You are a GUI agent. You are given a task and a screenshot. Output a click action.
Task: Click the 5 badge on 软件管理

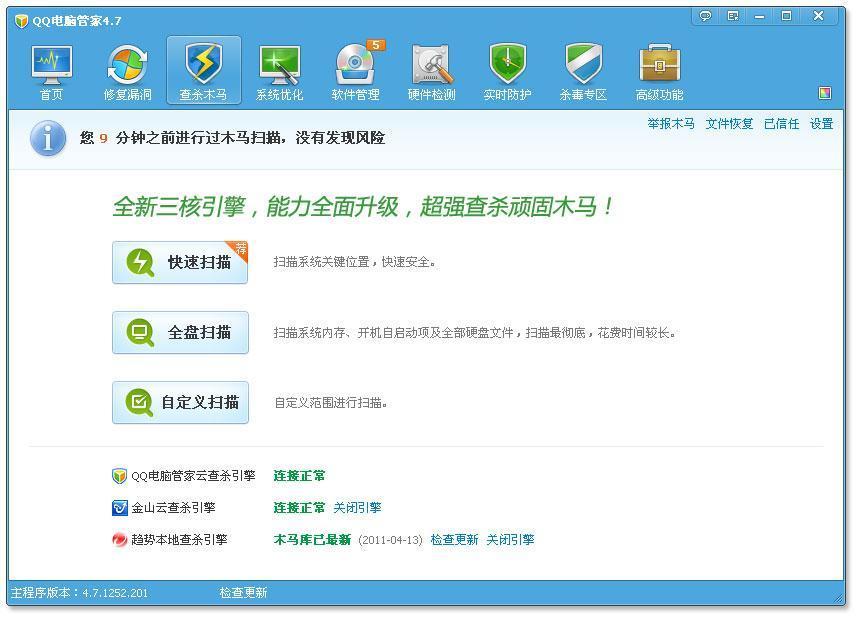click(376, 45)
